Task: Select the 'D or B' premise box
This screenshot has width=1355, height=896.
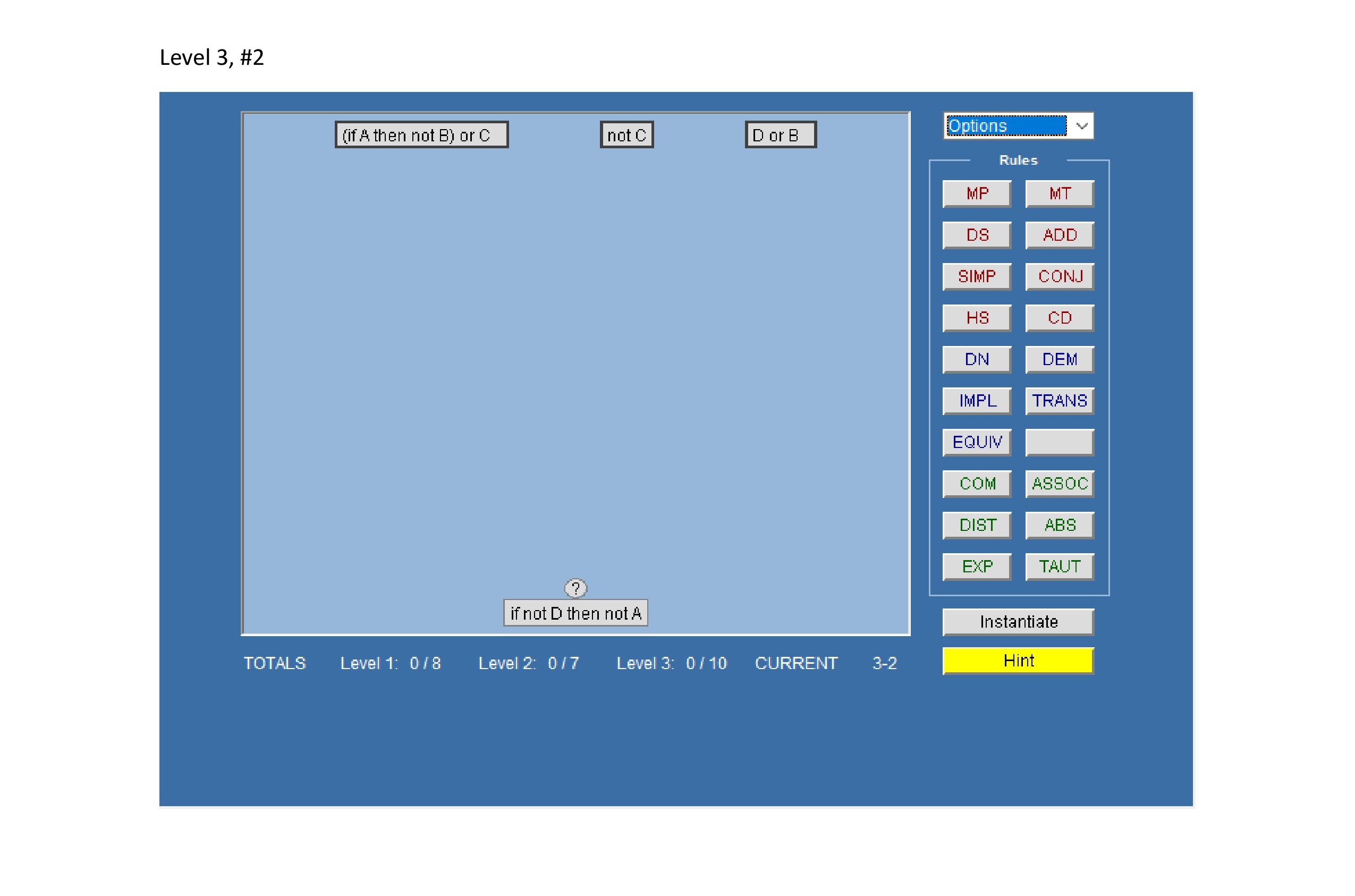Action: click(781, 135)
